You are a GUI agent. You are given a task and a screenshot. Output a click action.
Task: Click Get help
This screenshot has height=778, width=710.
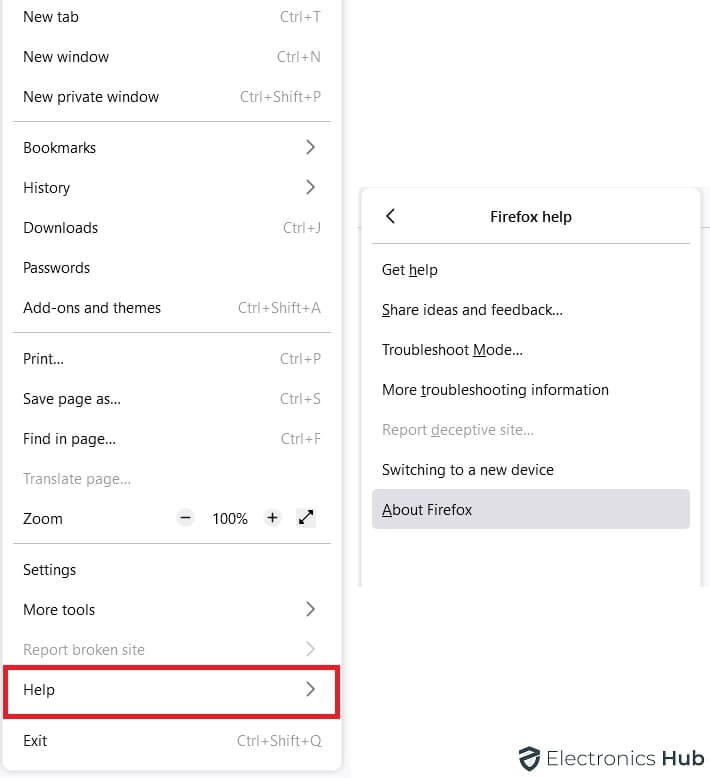(x=410, y=270)
